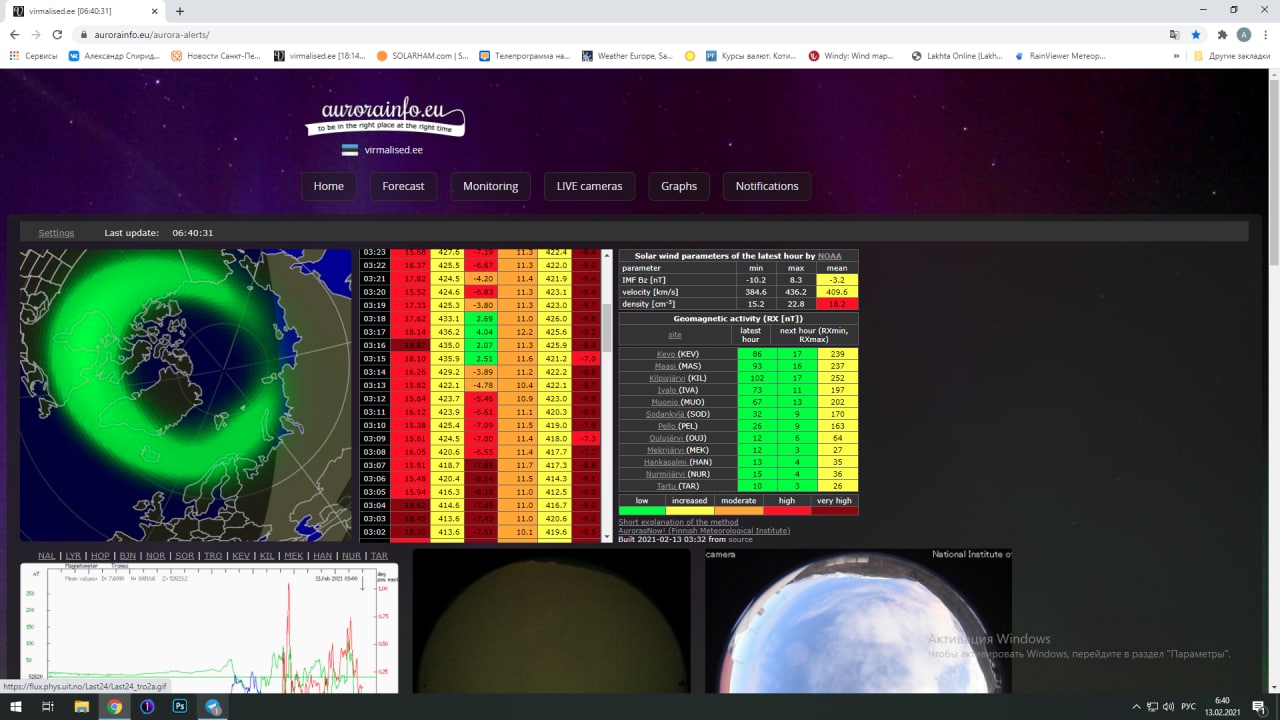Screen dimensions: 1280x720
Task: Open the Chrome profile avatar
Action: 1244,34
